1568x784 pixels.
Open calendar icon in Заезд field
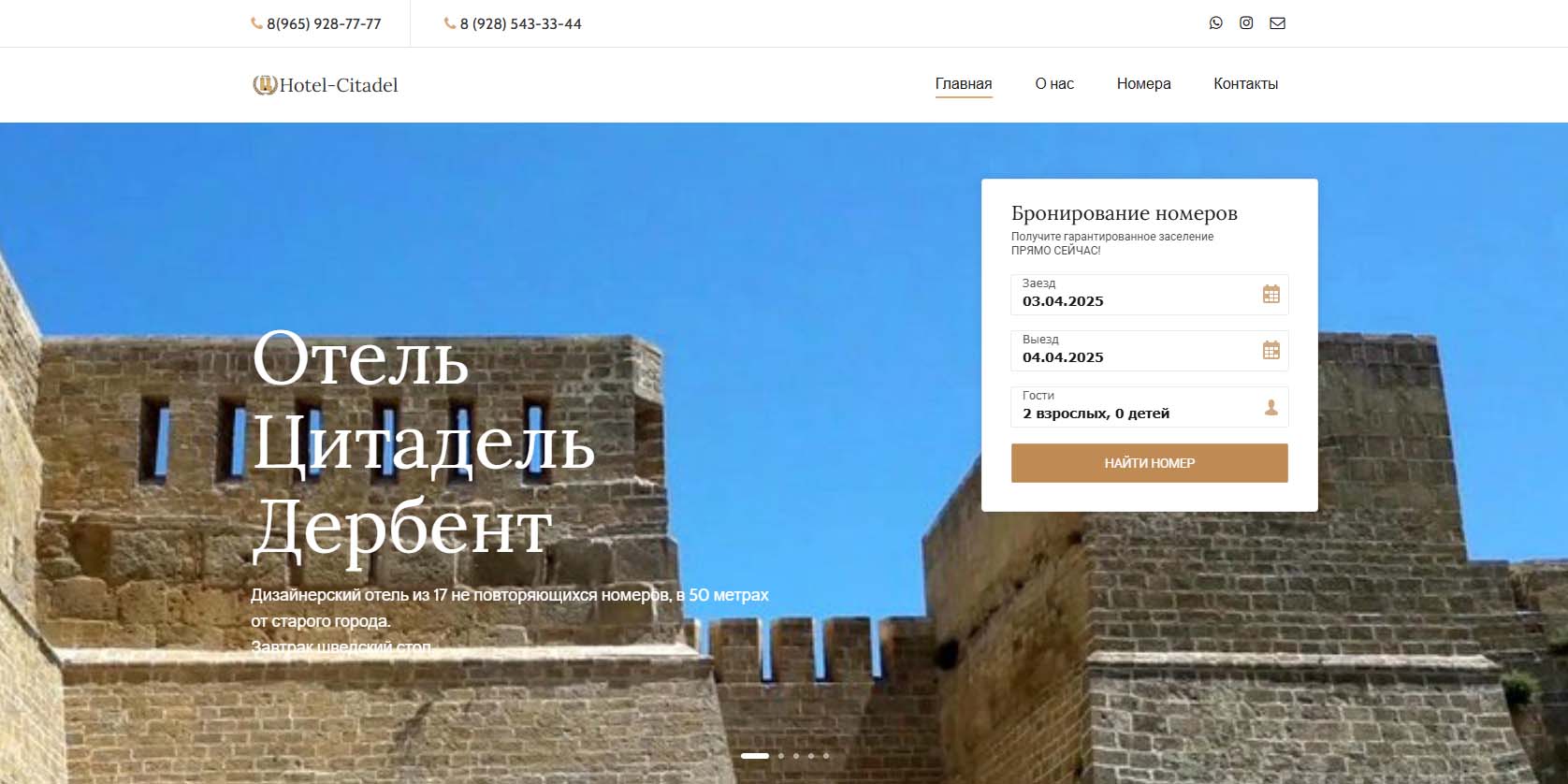pyautogui.click(x=1270, y=295)
